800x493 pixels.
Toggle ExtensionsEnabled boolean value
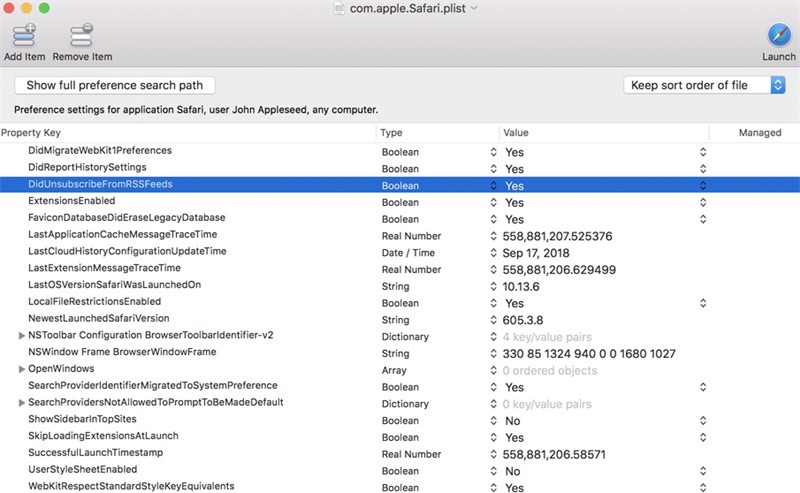tap(703, 203)
